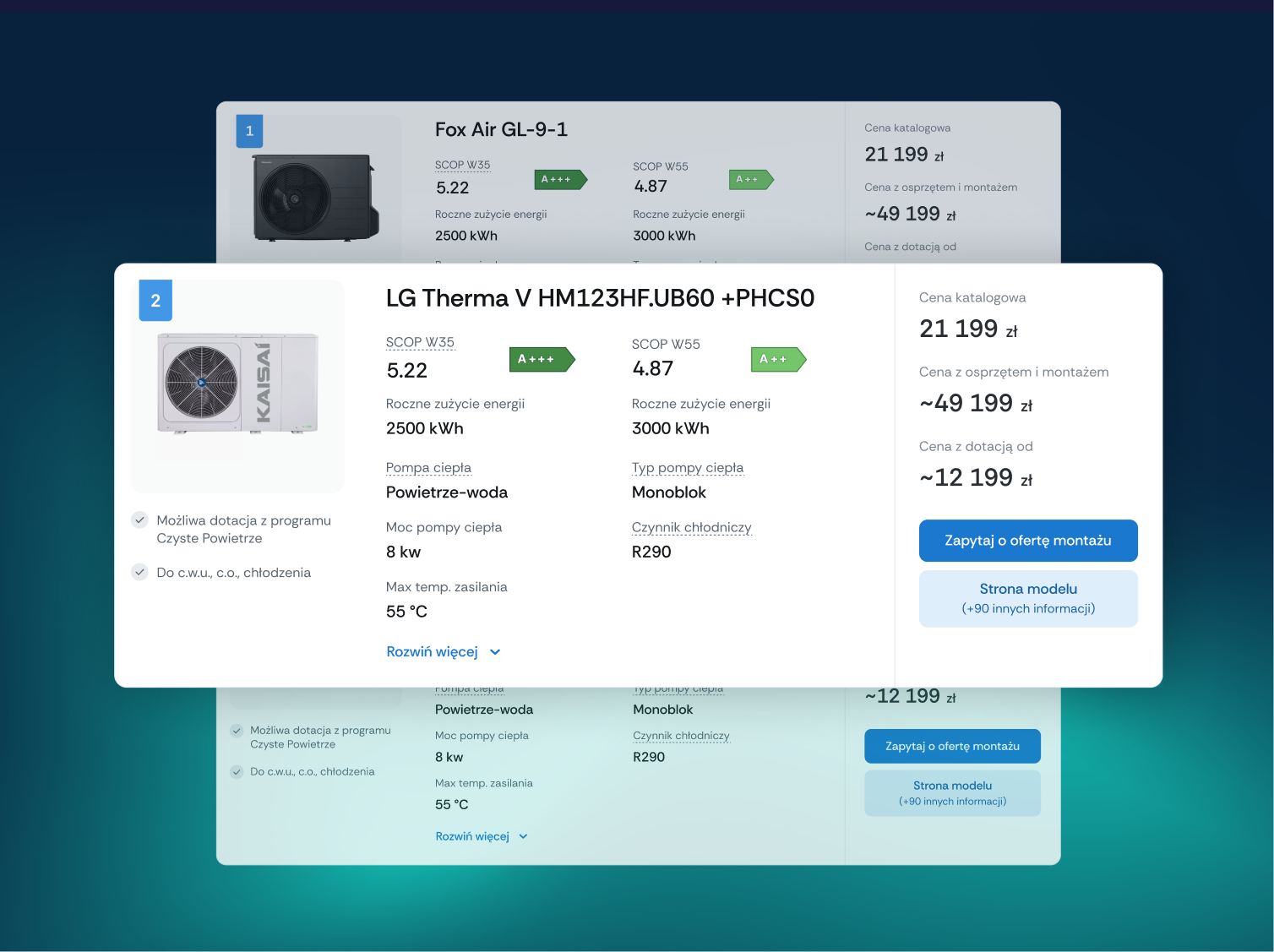1274x952 pixels.
Task: Open the SCOP W35 tooltip link
Action: pyautogui.click(x=420, y=342)
